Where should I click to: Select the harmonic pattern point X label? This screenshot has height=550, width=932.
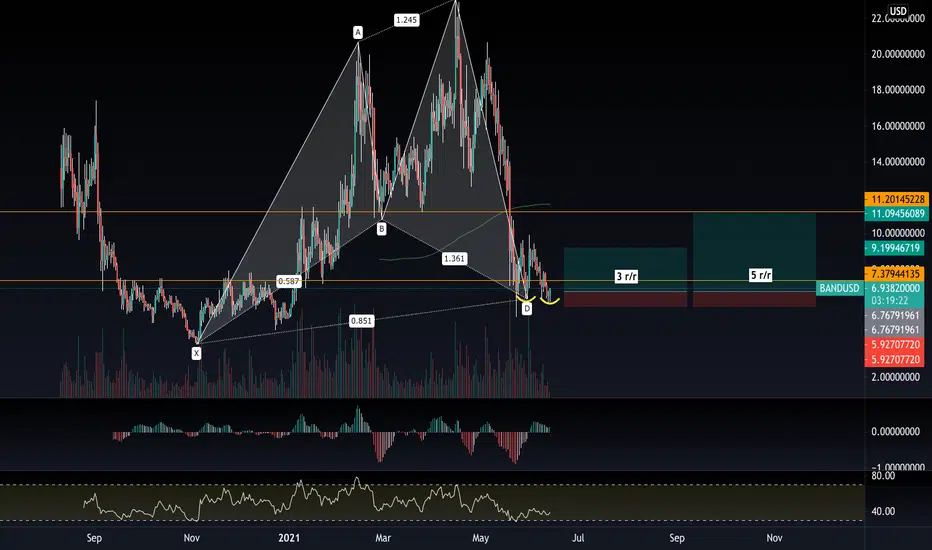point(196,353)
